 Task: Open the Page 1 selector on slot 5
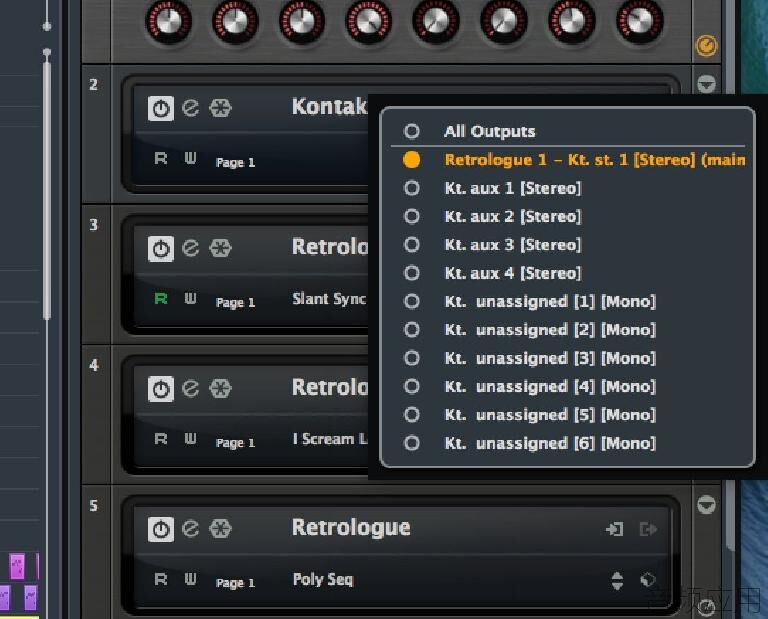[x=235, y=583]
